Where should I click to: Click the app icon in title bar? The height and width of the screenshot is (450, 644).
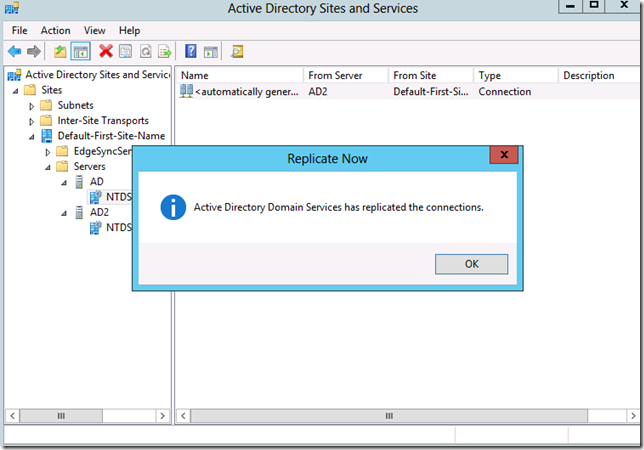click(12, 8)
